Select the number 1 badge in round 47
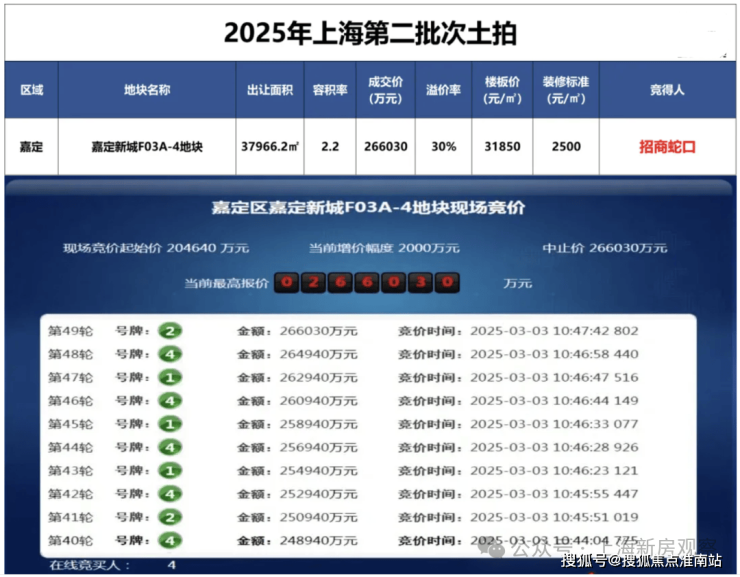Image resolution: width=740 pixels, height=577 pixels. coord(171,377)
